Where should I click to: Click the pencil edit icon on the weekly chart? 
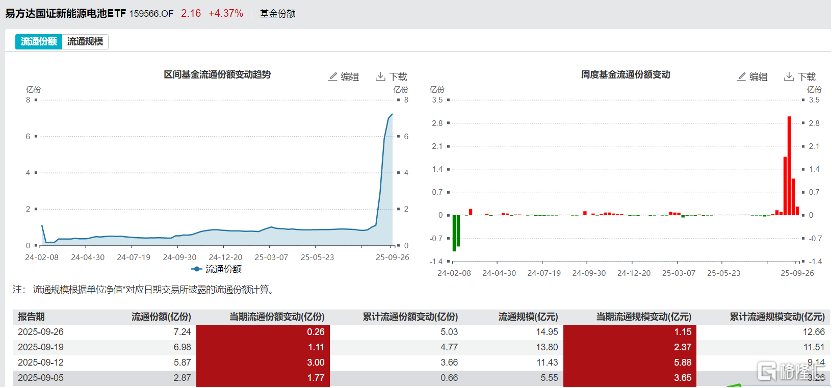[742, 77]
